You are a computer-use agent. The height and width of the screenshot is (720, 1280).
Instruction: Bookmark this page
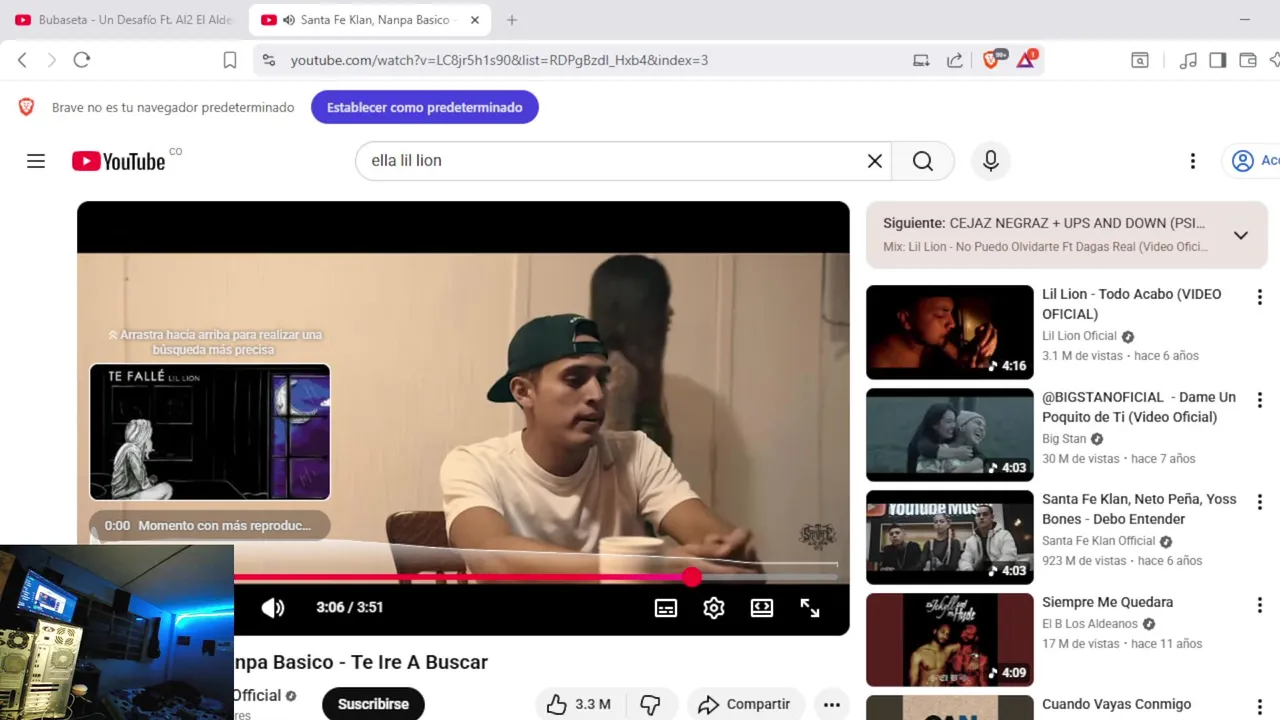point(229,60)
